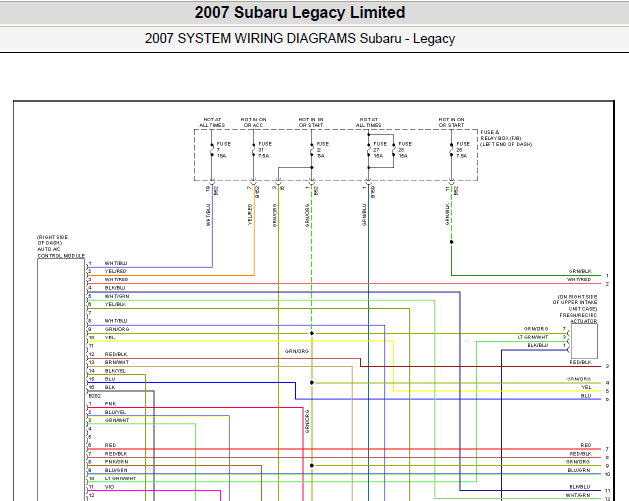Select BLU/GRN label at B282 pin 9
The width and height of the screenshot is (629, 501).
click(x=116, y=470)
